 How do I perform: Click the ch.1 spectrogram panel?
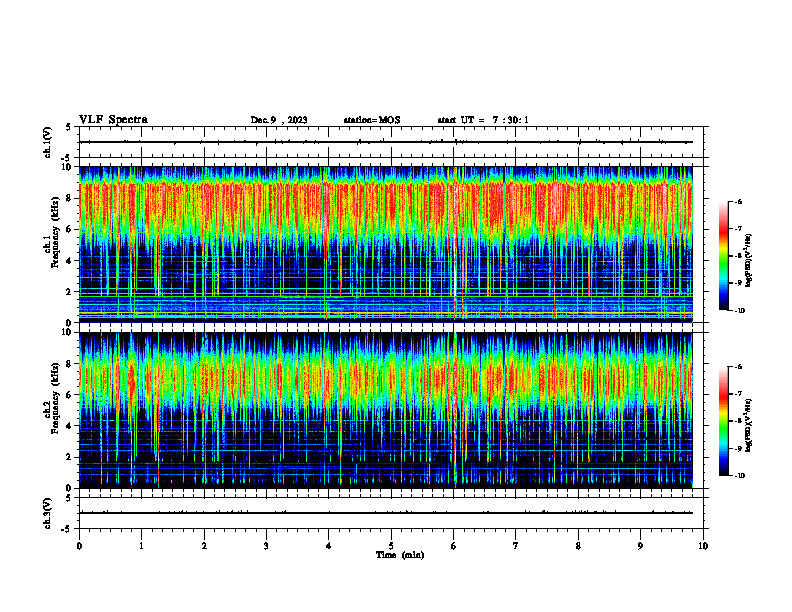coord(386,244)
